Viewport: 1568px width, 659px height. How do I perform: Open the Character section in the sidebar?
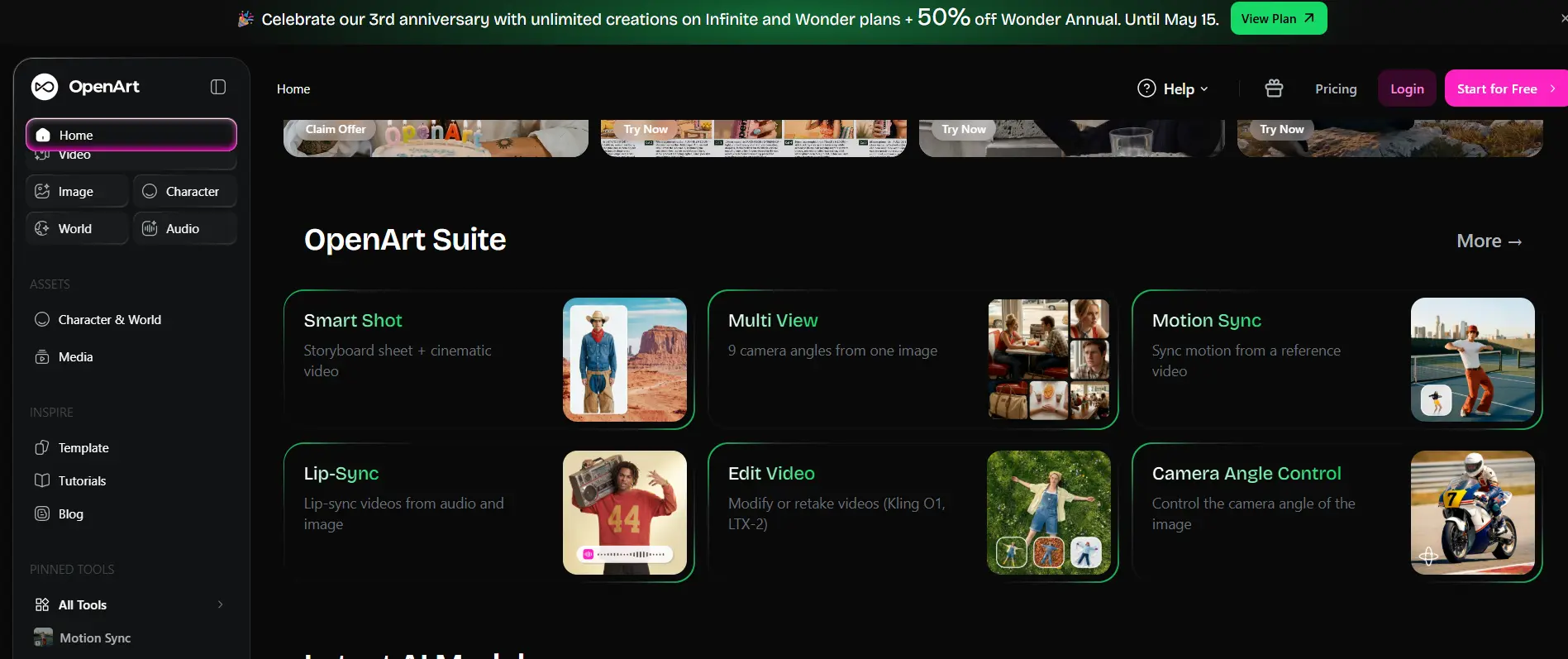(184, 191)
